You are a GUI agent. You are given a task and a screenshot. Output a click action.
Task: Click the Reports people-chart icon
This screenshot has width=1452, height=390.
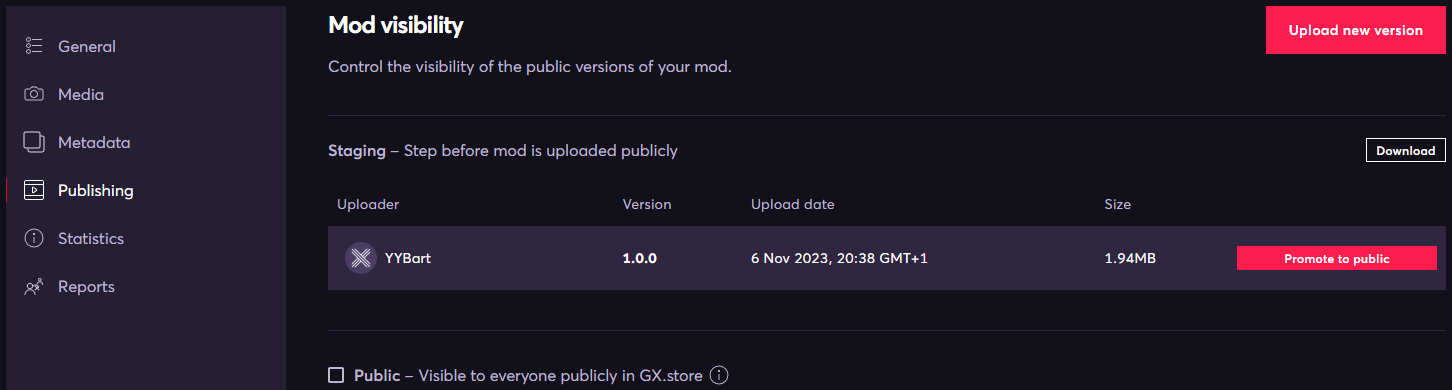point(34,286)
